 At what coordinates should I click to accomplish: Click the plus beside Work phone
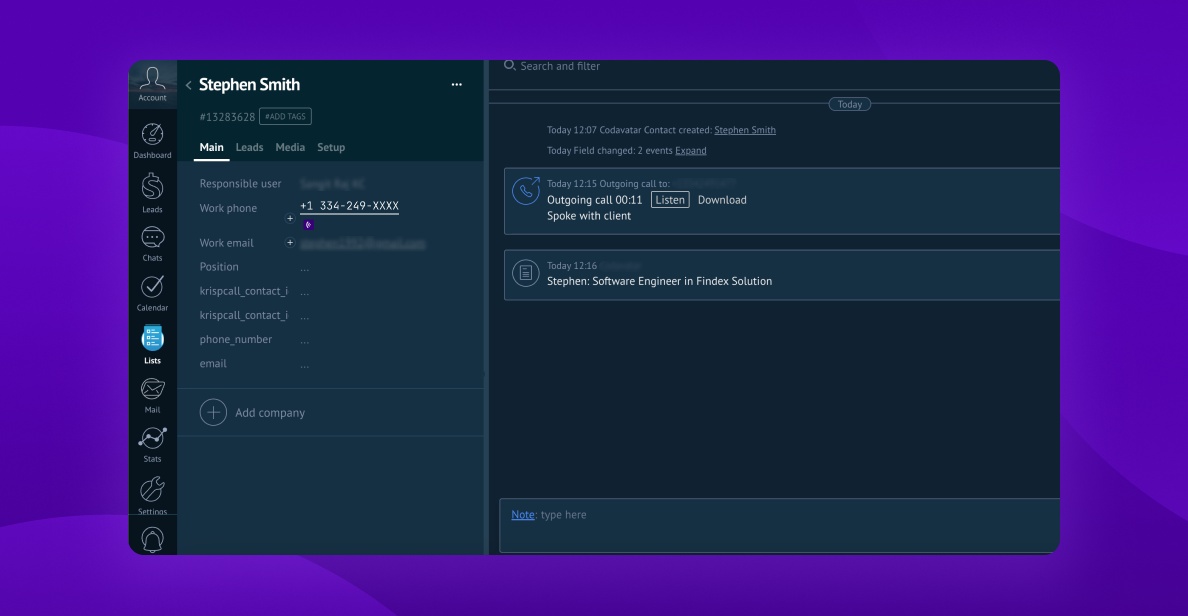(x=290, y=218)
